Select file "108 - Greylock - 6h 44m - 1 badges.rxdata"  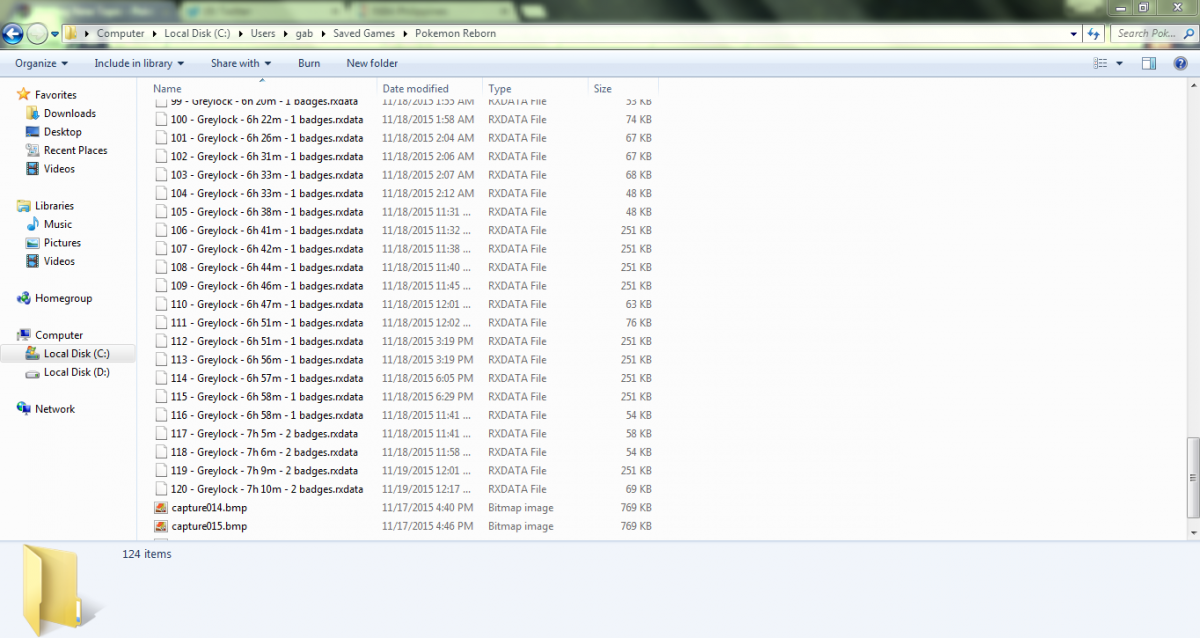267,267
